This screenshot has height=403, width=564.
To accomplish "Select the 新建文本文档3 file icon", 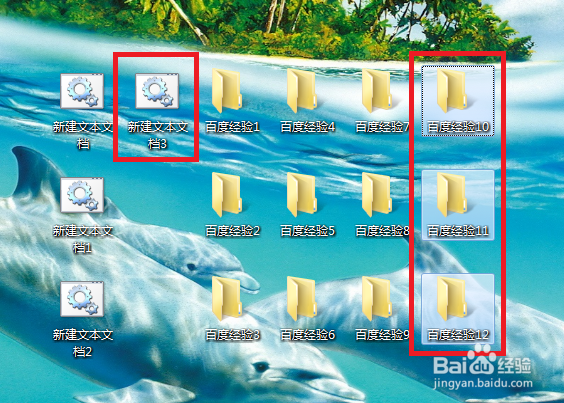I will pos(157,91).
